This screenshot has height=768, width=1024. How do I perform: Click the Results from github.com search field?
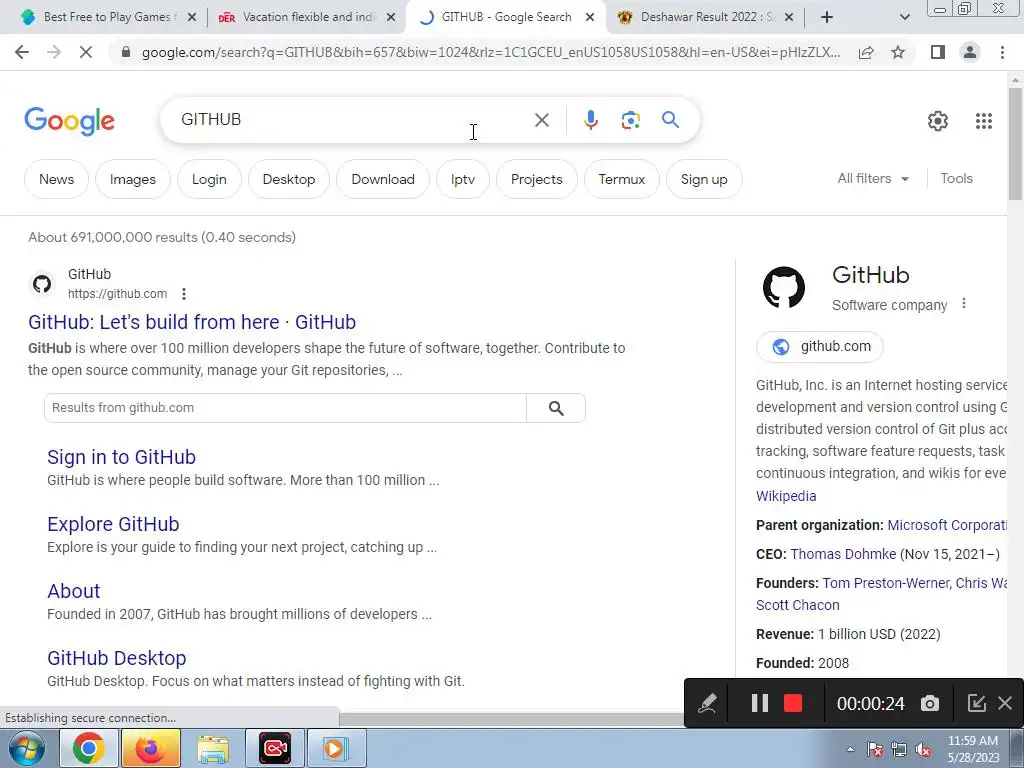coord(285,408)
